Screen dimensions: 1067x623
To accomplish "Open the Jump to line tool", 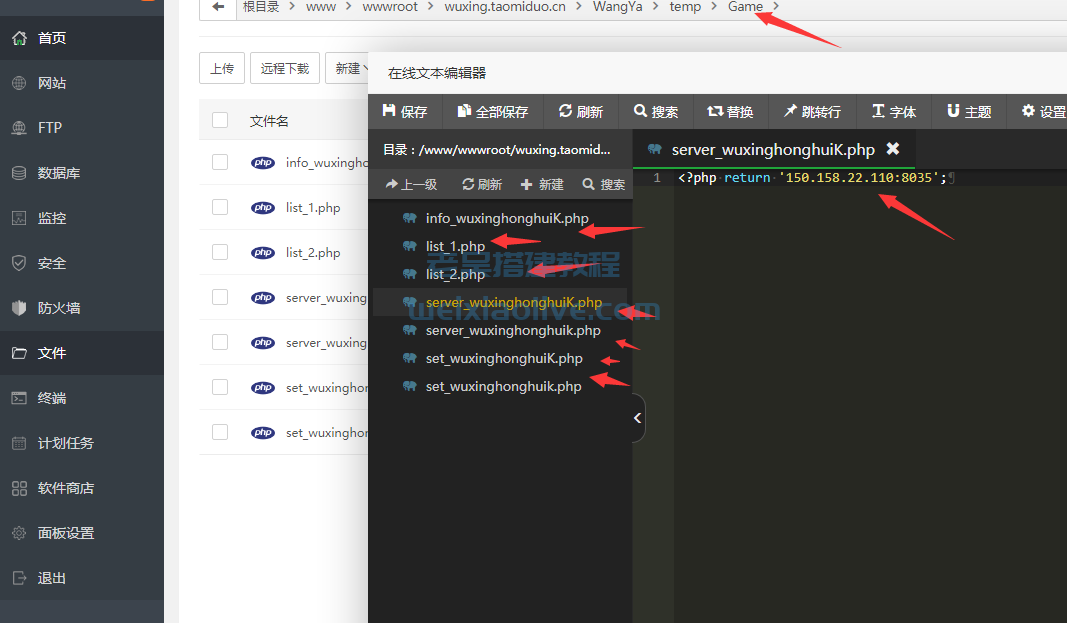I will point(811,112).
